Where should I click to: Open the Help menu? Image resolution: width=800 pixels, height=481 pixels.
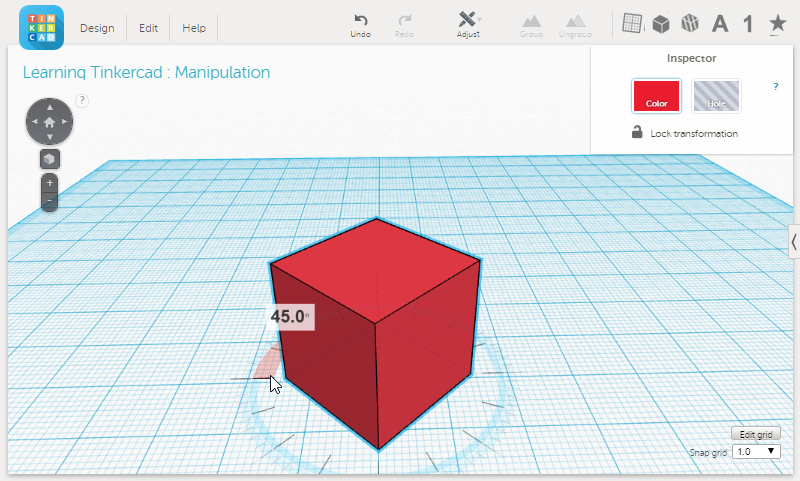pos(194,28)
